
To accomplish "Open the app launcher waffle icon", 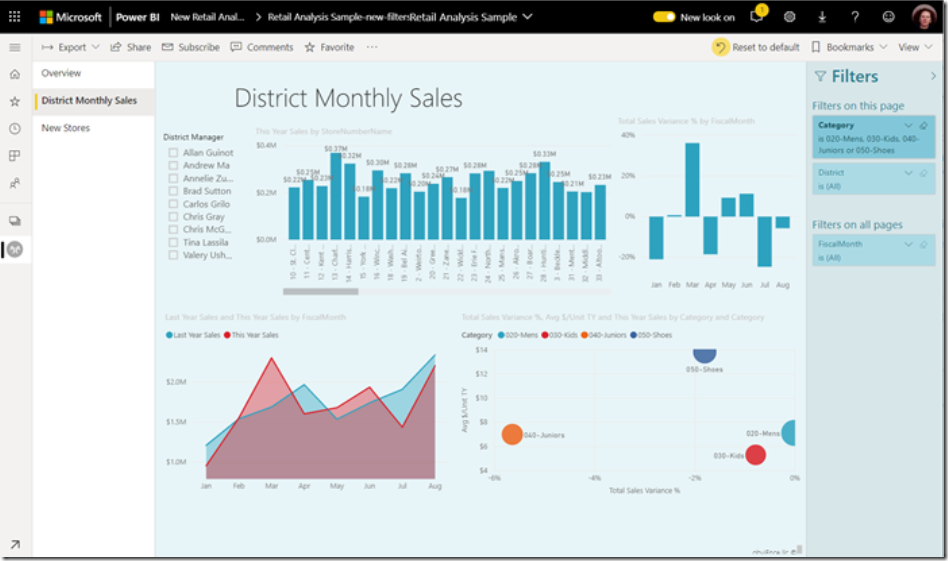I will (x=15, y=17).
